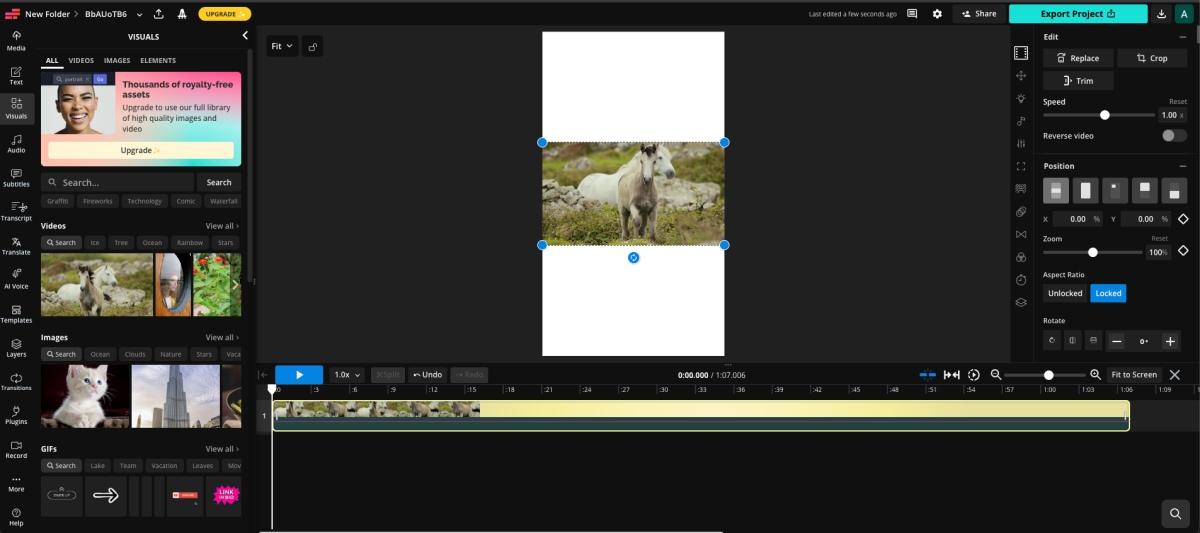Click the rotate handle below the video

point(633,258)
